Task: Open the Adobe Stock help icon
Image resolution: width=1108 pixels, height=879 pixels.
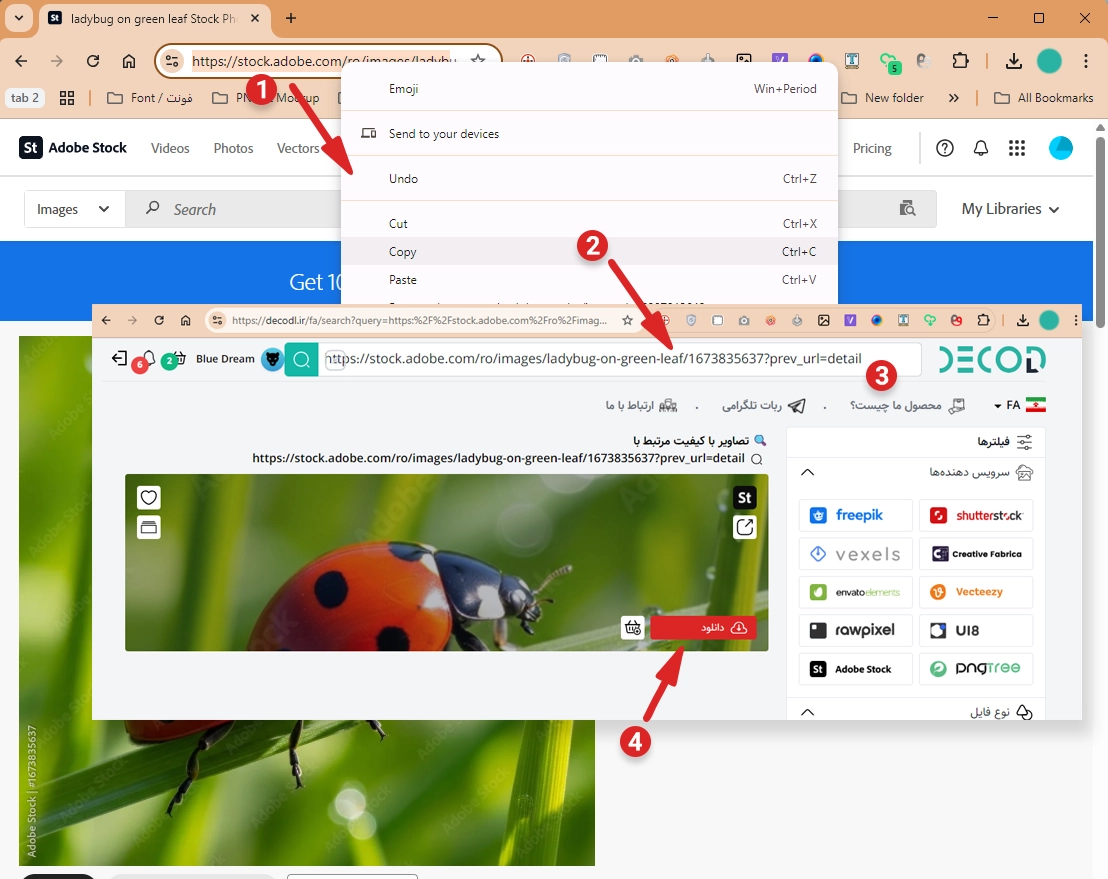Action: 945,148
